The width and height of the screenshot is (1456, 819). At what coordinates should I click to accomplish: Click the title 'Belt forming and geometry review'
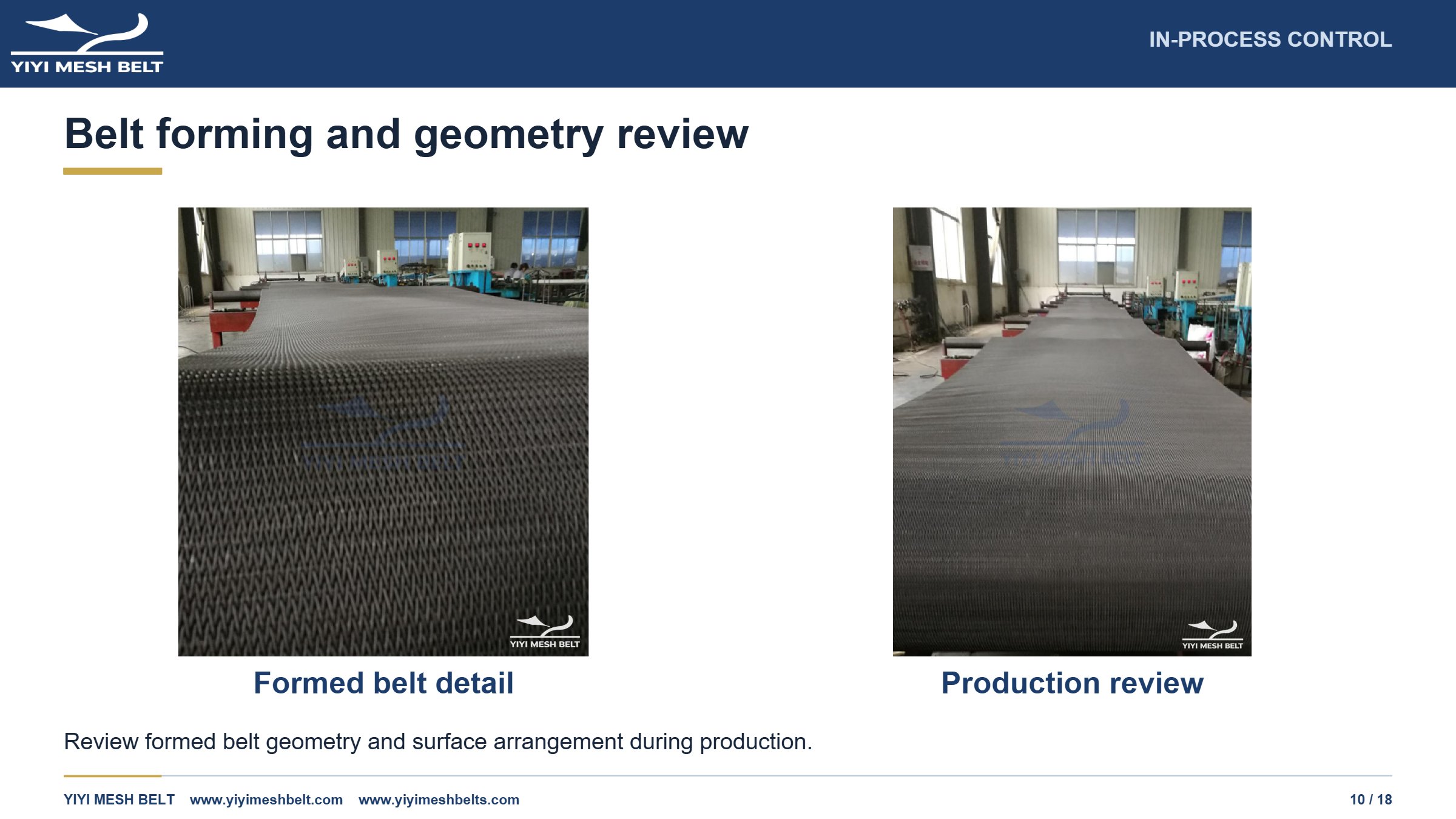coord(406,134)
